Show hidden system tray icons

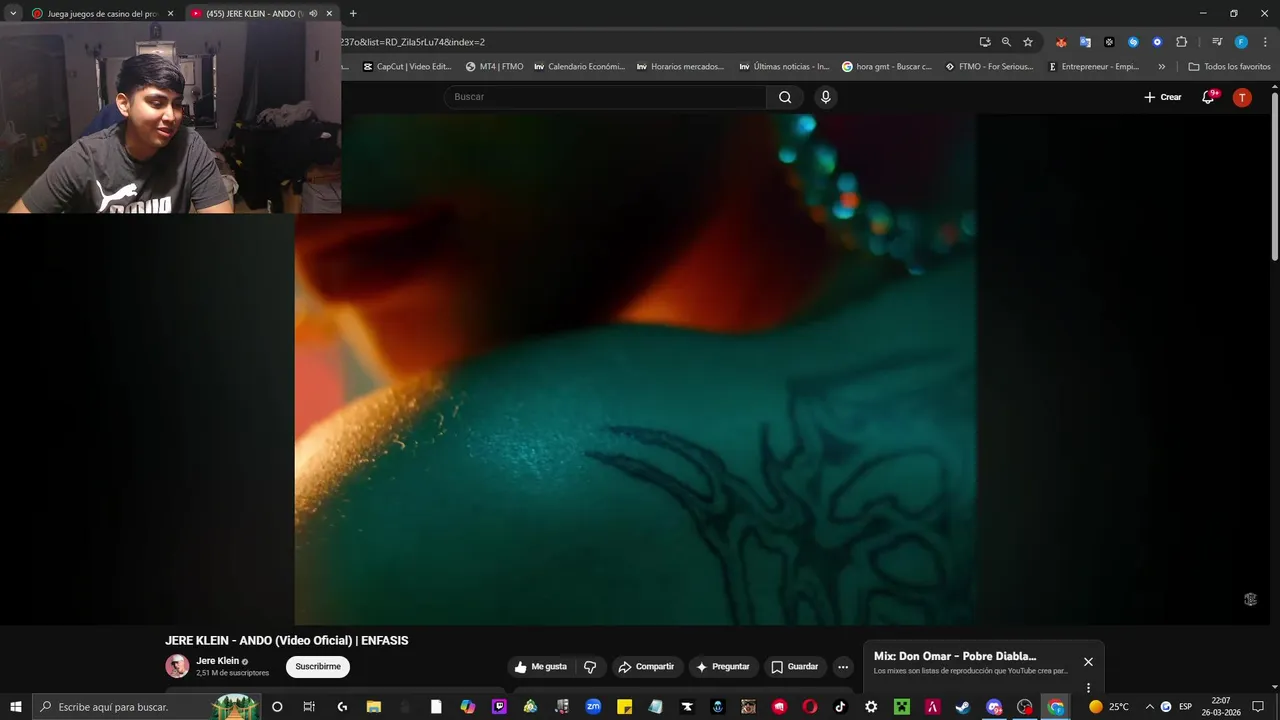click(1149, 707)
